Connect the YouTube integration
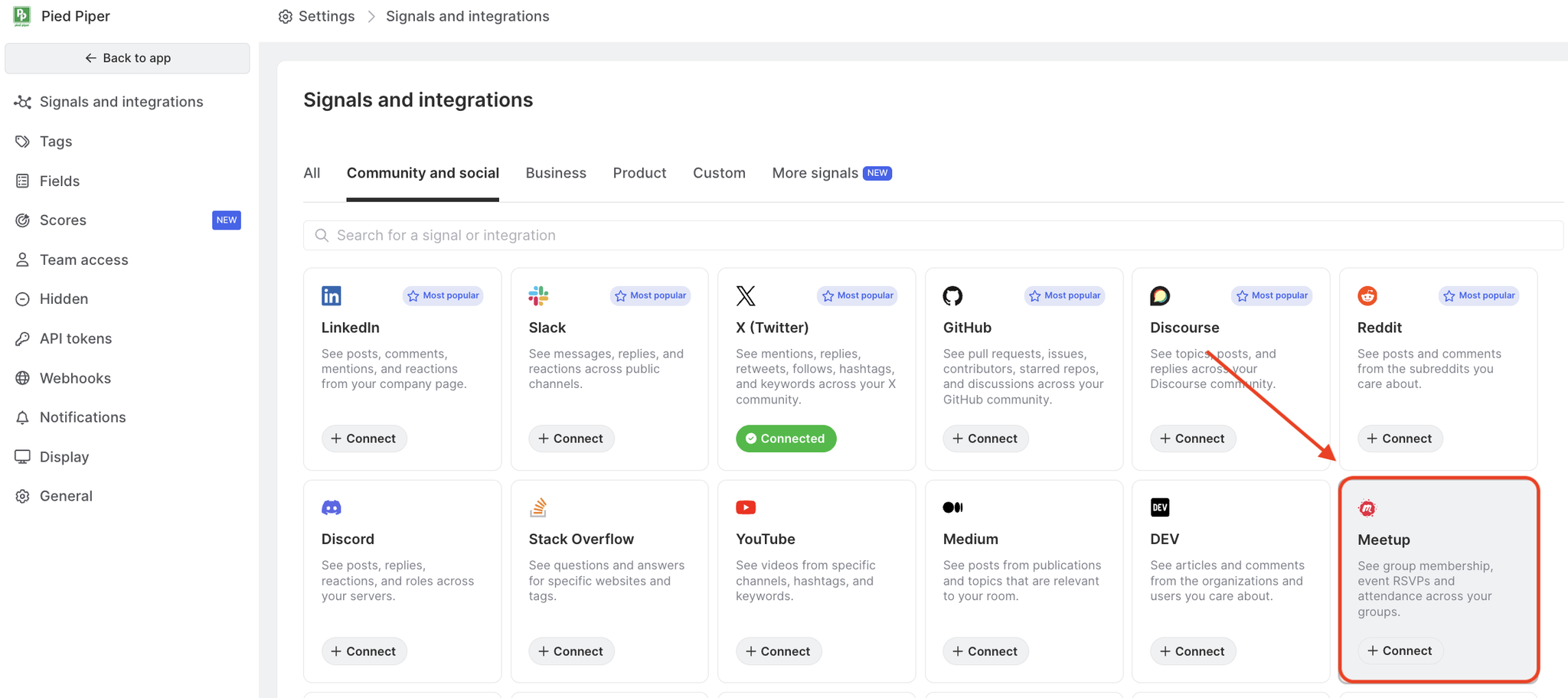The height and width of the screenshot is (698, 1568). tap(779, 651)
